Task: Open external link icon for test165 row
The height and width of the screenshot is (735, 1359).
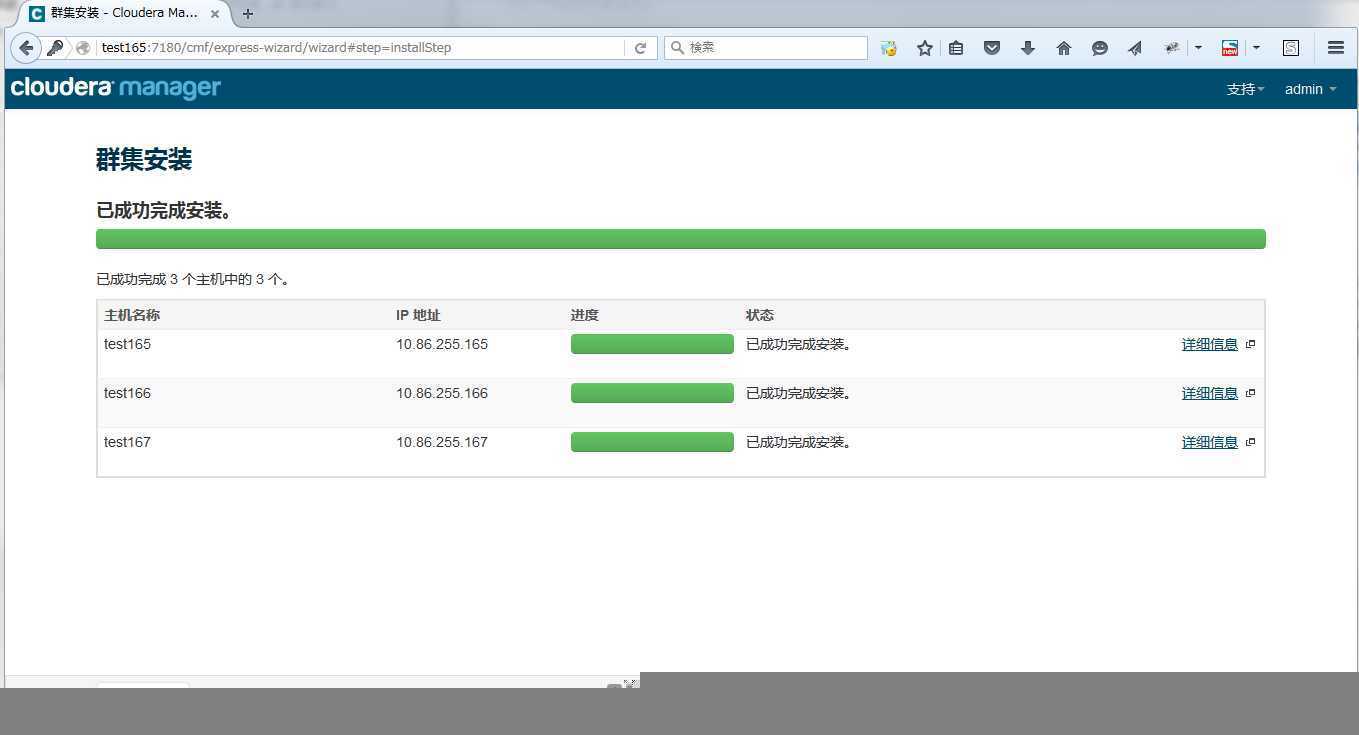Action: [1250, 344]
